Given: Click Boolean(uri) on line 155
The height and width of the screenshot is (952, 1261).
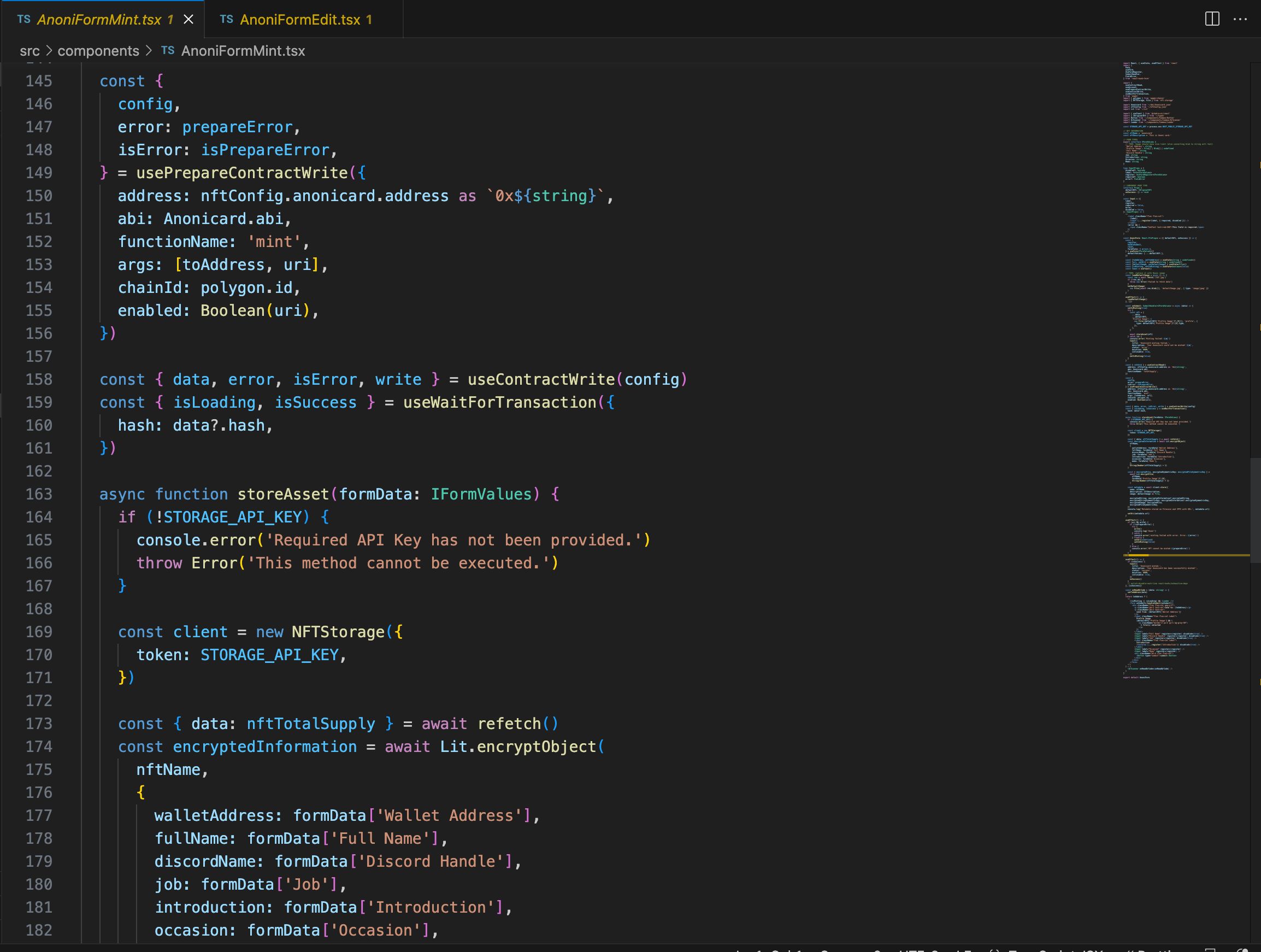Looking at the screenshot, I should click(x=255, y=310).
